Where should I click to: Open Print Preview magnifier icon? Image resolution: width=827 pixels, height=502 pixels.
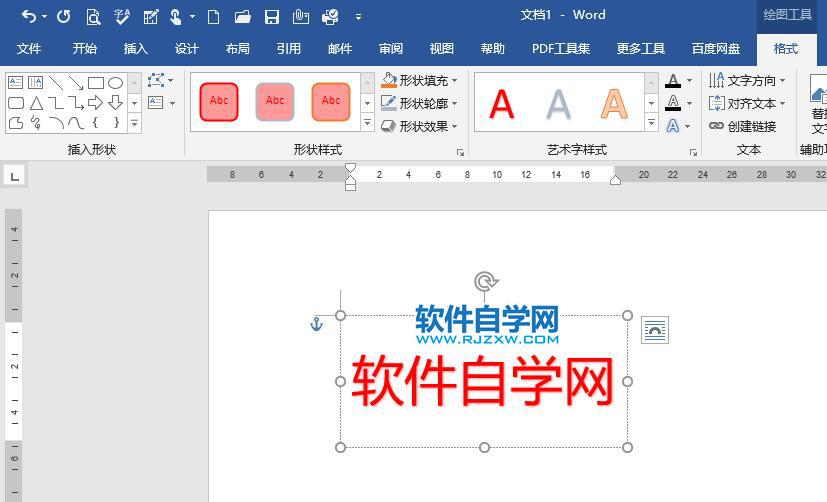(x=93, y=17)
